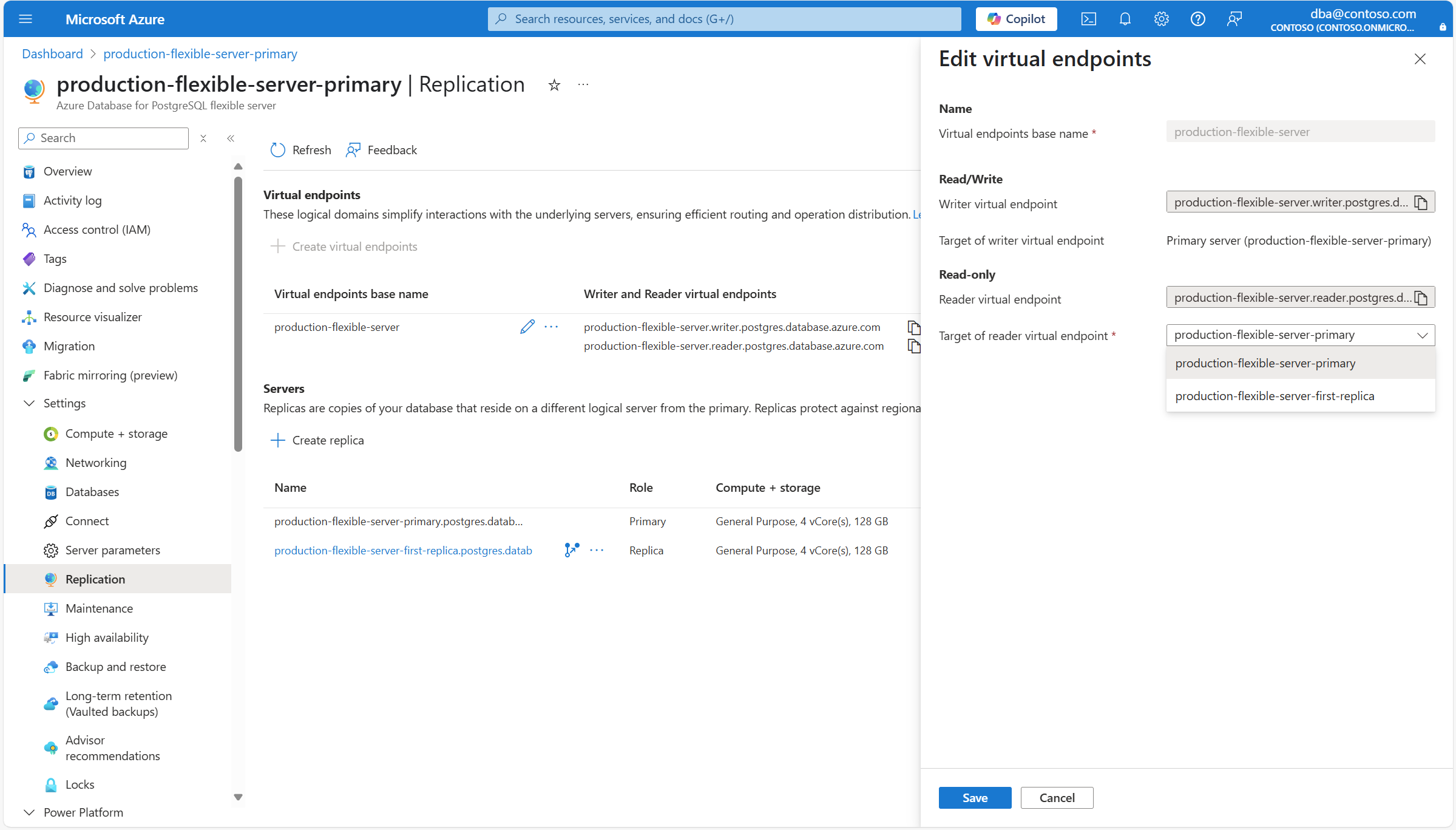Favorite this page with the star icon

[554, 85]
